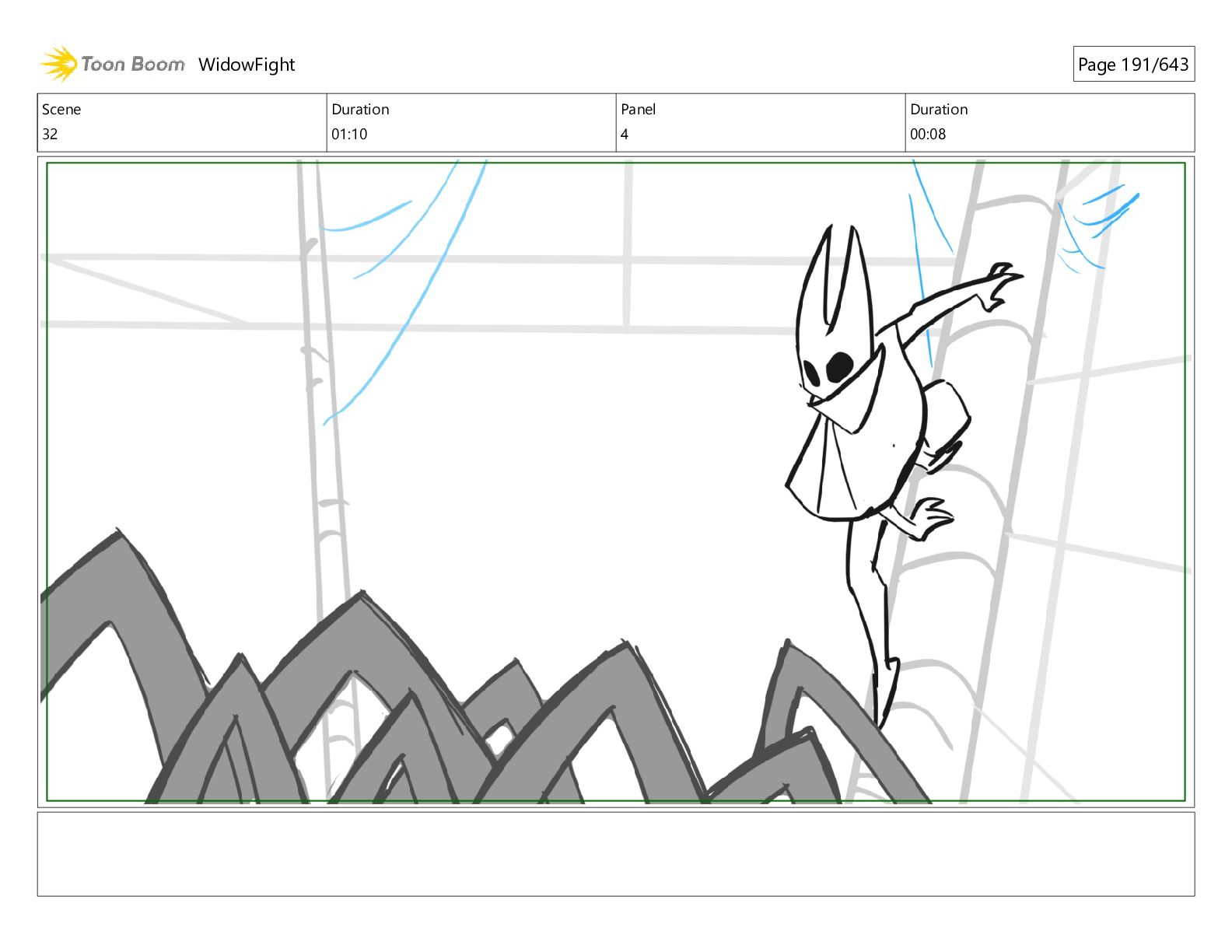Click the Scene label
This screenshot has height=952, width=1232.
[x=61, y=110]
